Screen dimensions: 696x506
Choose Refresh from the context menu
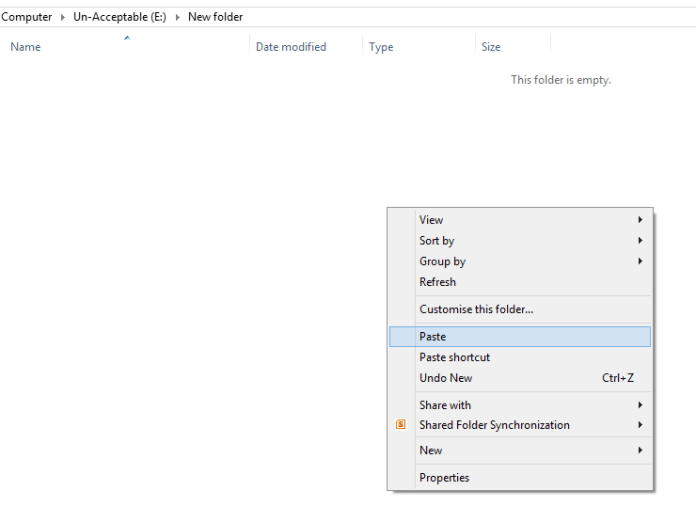coord(438,282)
